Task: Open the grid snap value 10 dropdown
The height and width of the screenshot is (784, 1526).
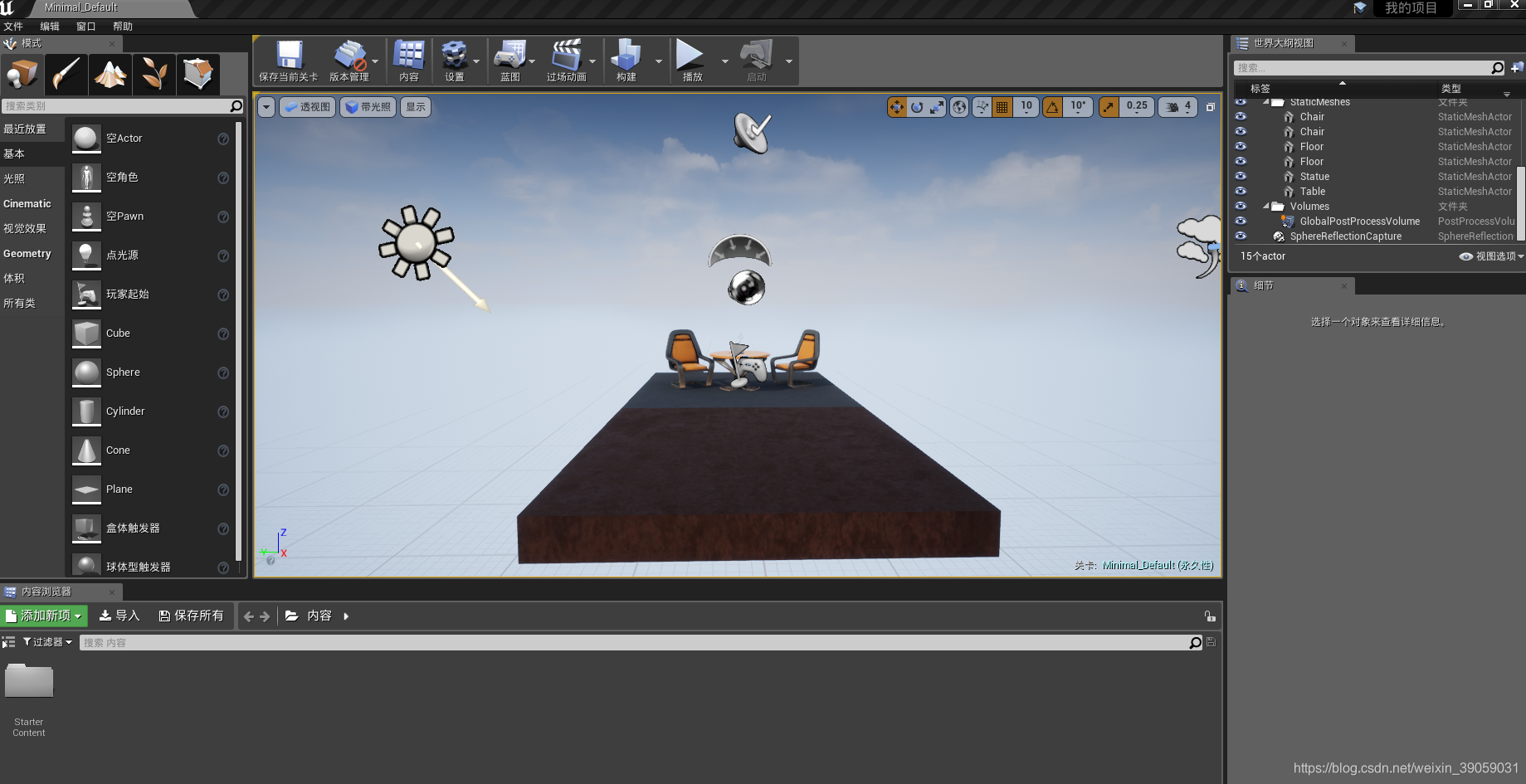Action: (1026, 107)
